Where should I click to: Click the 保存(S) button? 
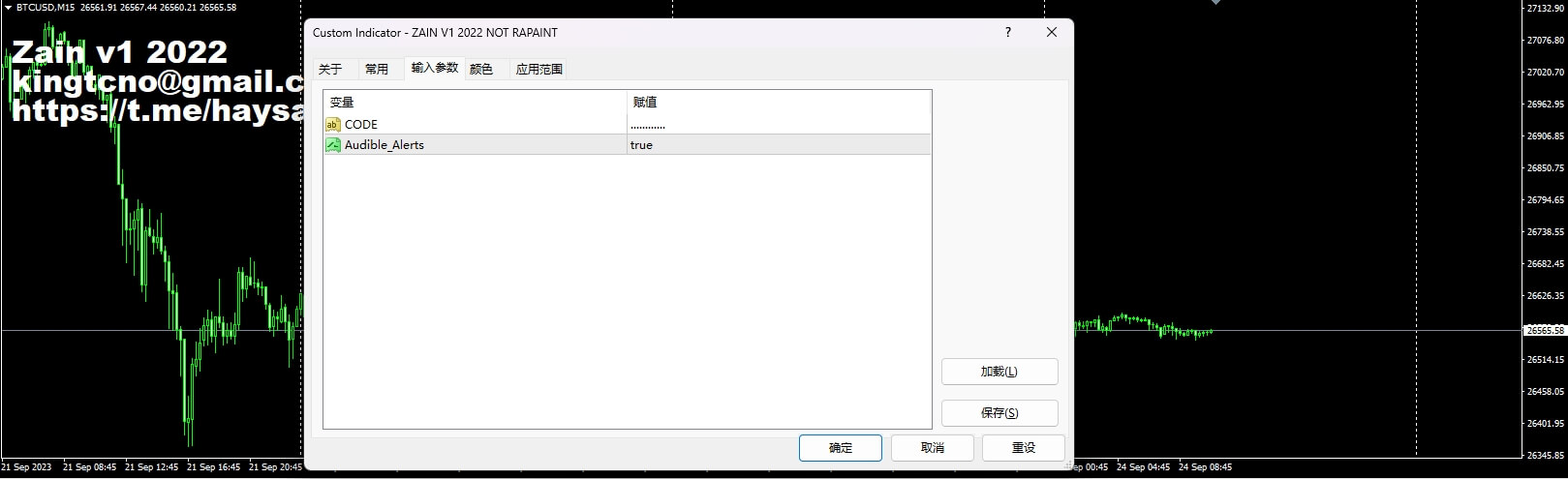[999, 413]
